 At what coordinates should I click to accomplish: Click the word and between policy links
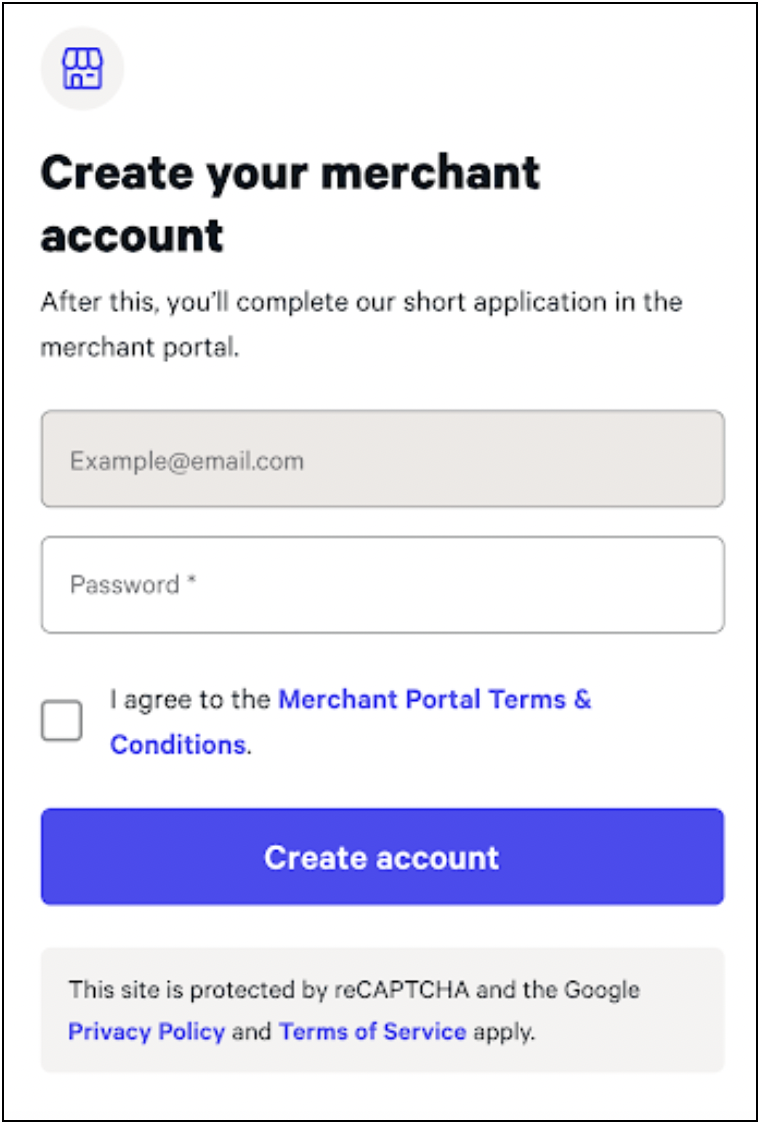pyautogui.click(x=251, y=1032)
